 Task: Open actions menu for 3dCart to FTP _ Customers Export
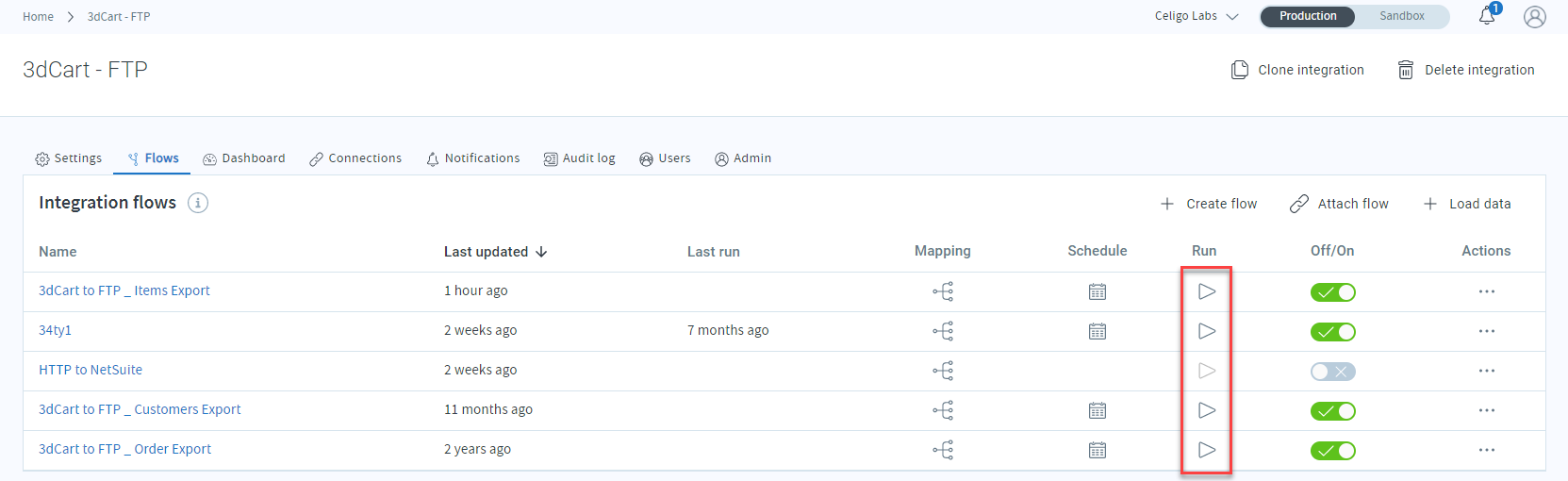(x=1487, y=410)
